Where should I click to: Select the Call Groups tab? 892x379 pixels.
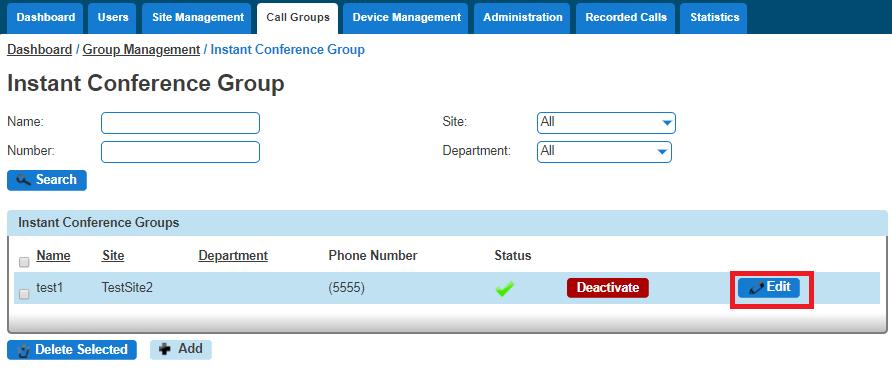(298, 18)
